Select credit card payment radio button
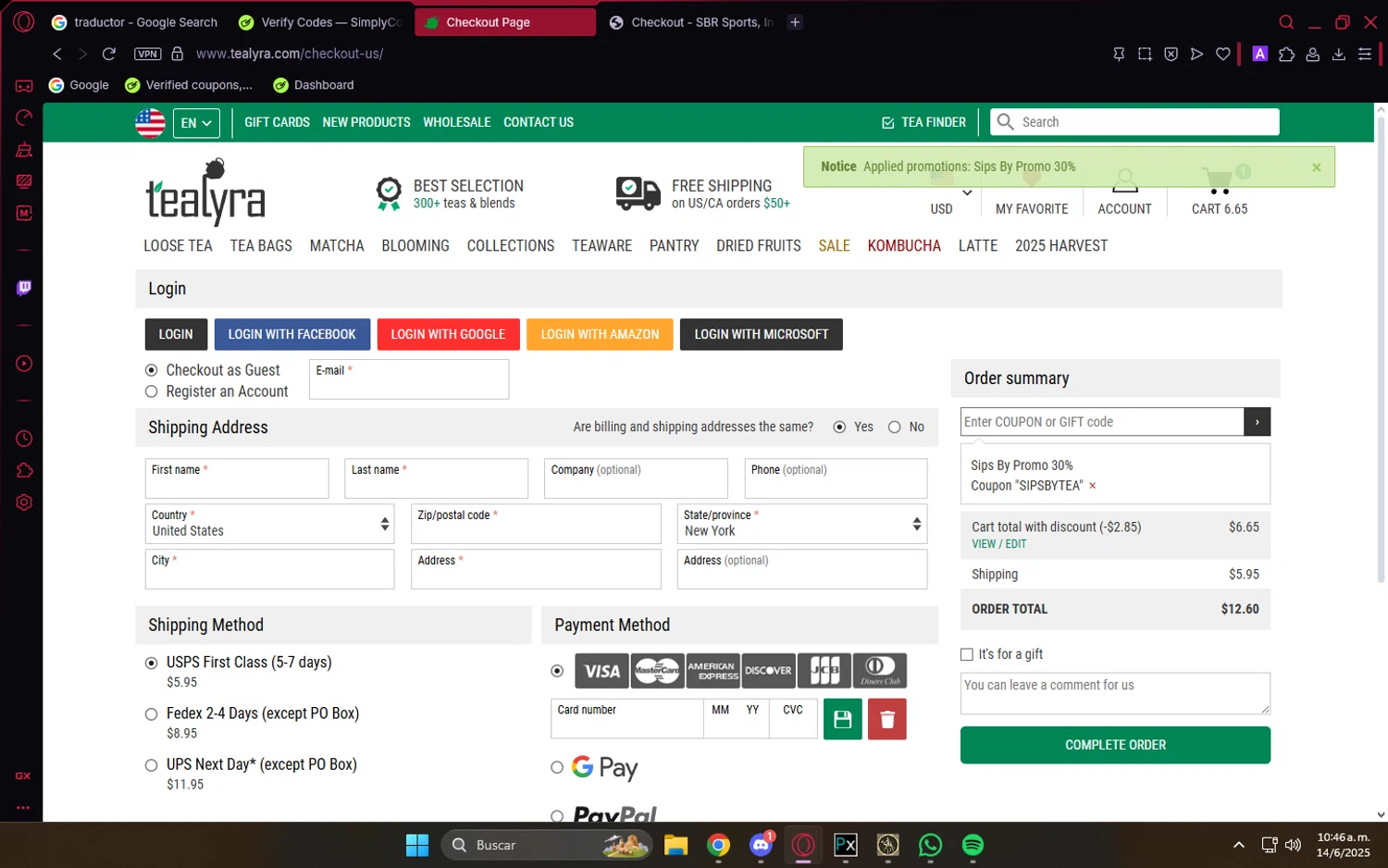 coord(557,671)
